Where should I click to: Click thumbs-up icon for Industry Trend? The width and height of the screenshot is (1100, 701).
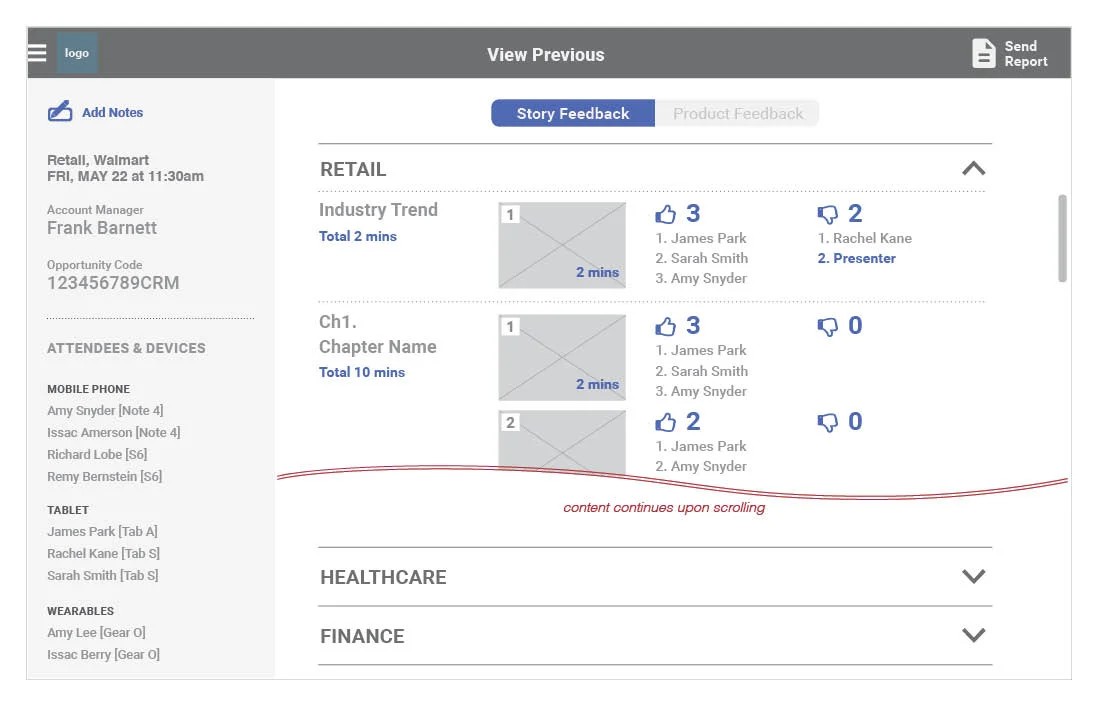coord(666,213)
